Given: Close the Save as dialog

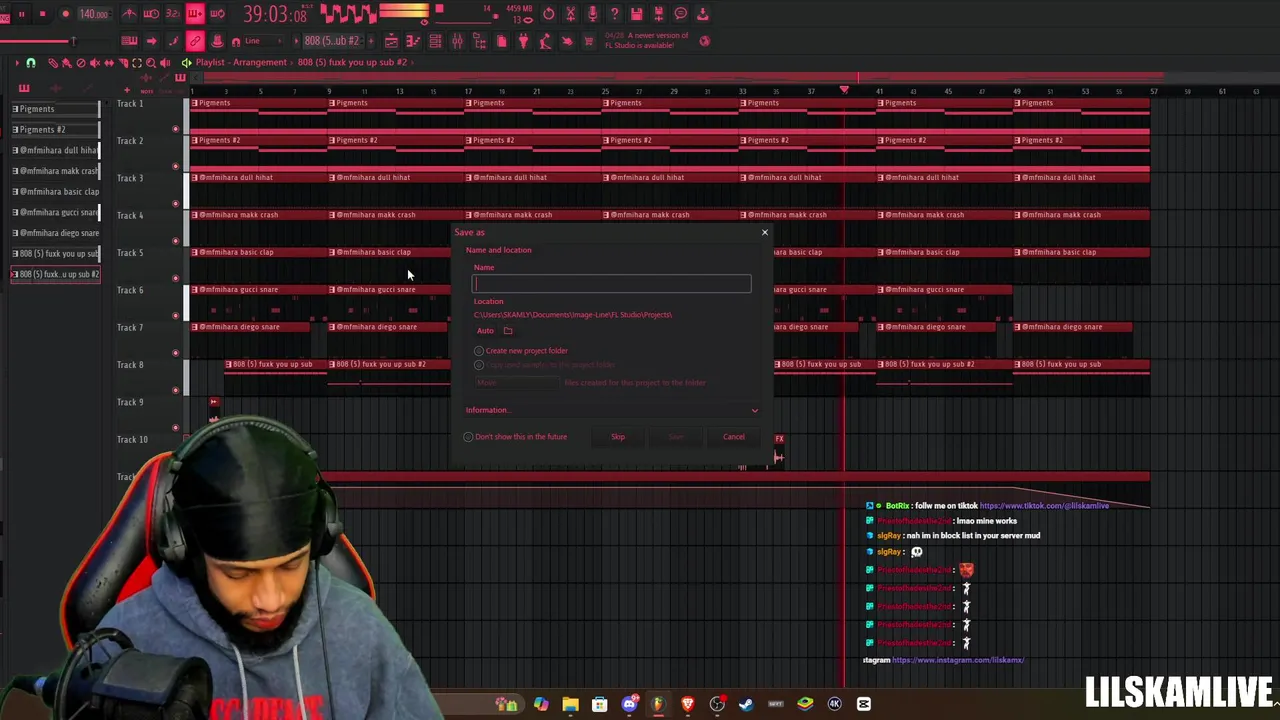Looking at the screenshot, I should pos(765,232).
